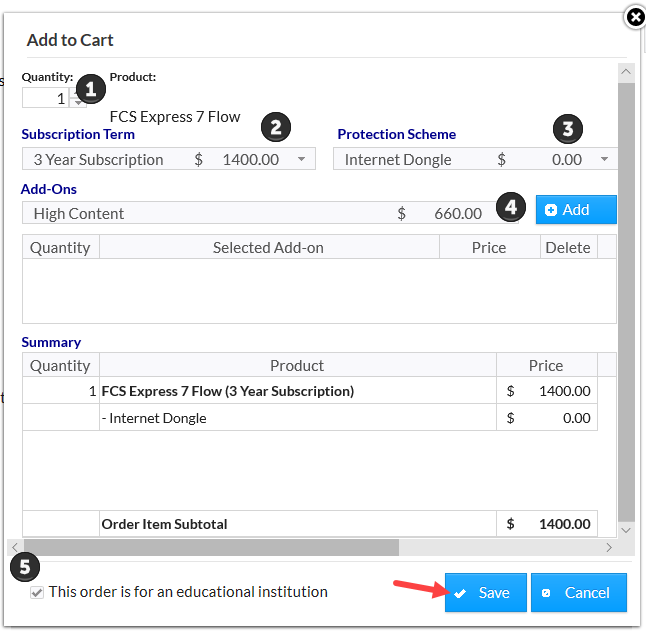
Task: Click the Add button for add-ons
Action: 576,210
